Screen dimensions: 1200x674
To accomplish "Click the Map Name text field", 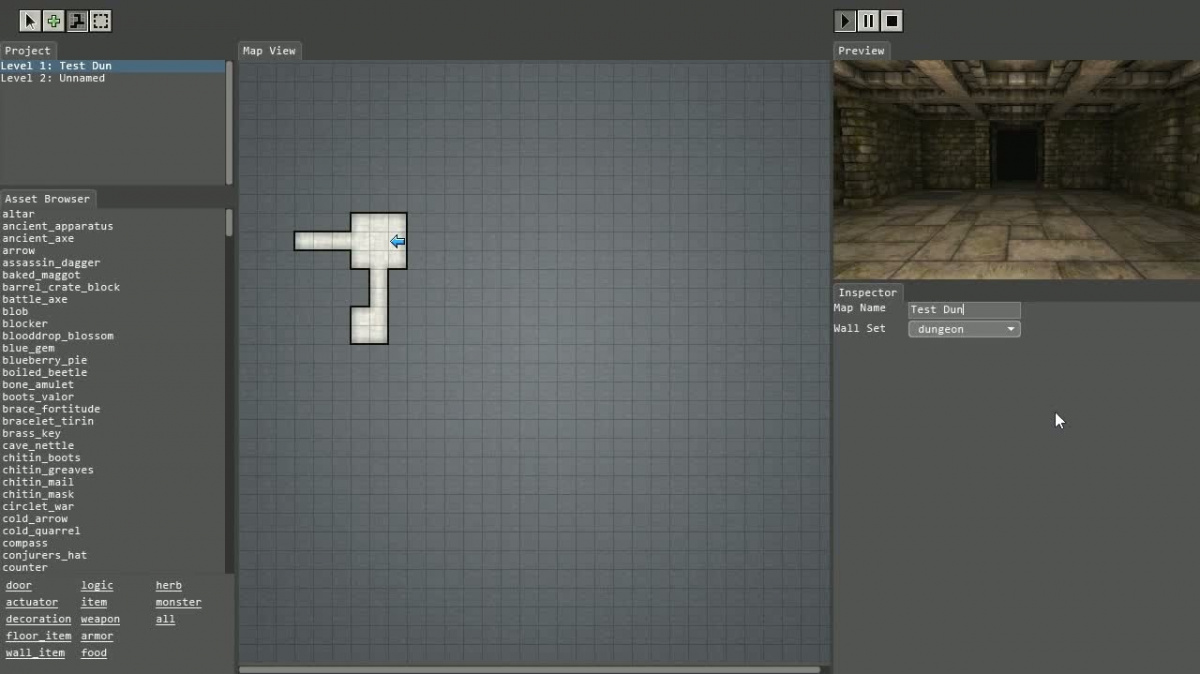I will point(964,310).
